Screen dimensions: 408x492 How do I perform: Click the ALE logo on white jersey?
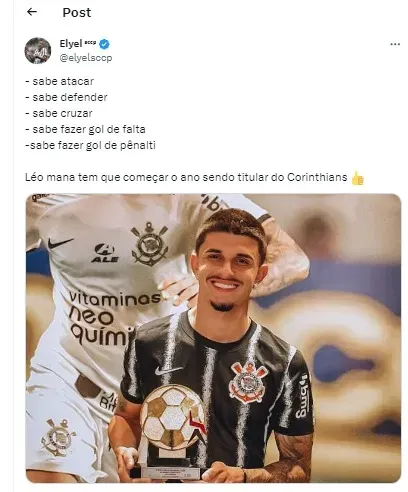(x=105, y=253)
